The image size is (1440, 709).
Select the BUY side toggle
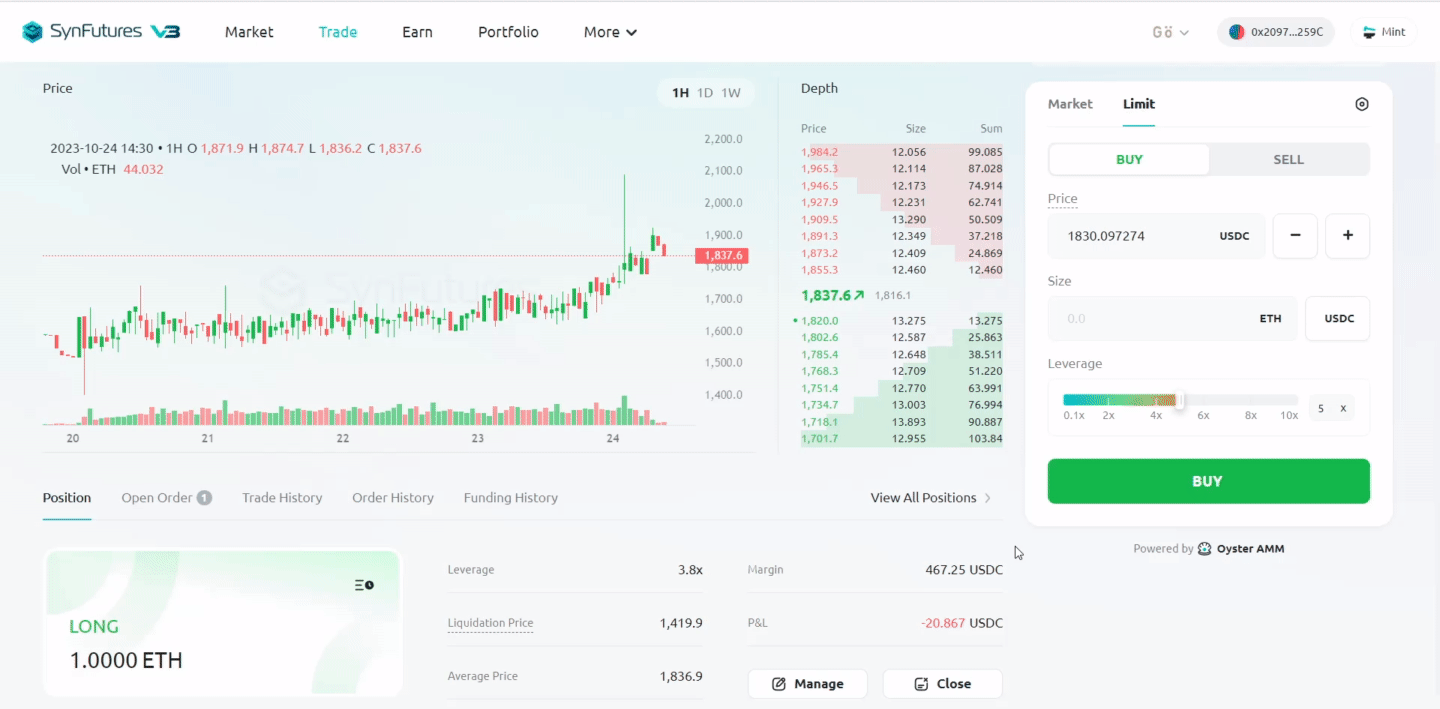pyautogui.click(x=1129, y=159)
